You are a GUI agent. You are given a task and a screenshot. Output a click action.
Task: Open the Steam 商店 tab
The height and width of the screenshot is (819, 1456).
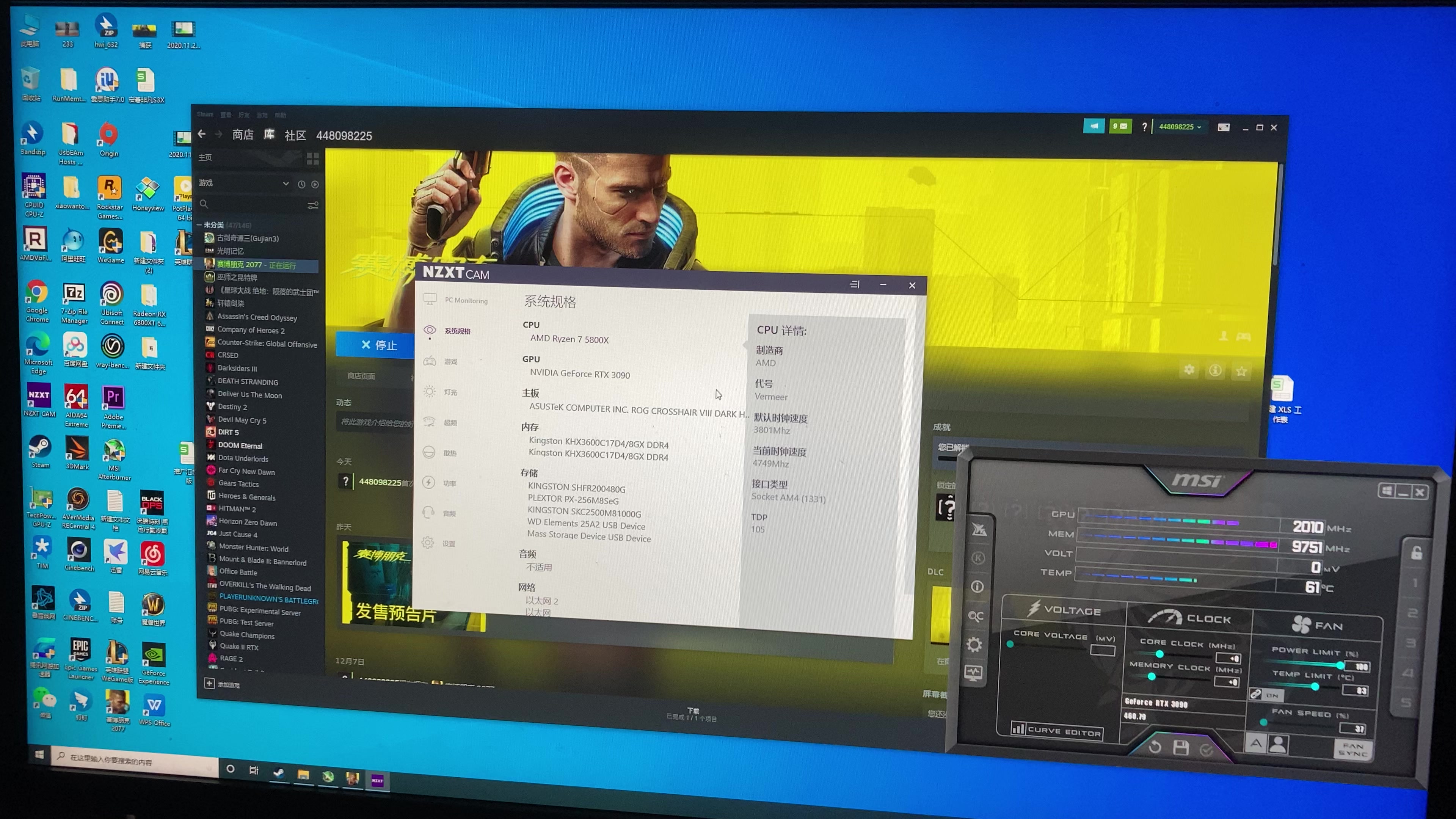tap(243, 135)
